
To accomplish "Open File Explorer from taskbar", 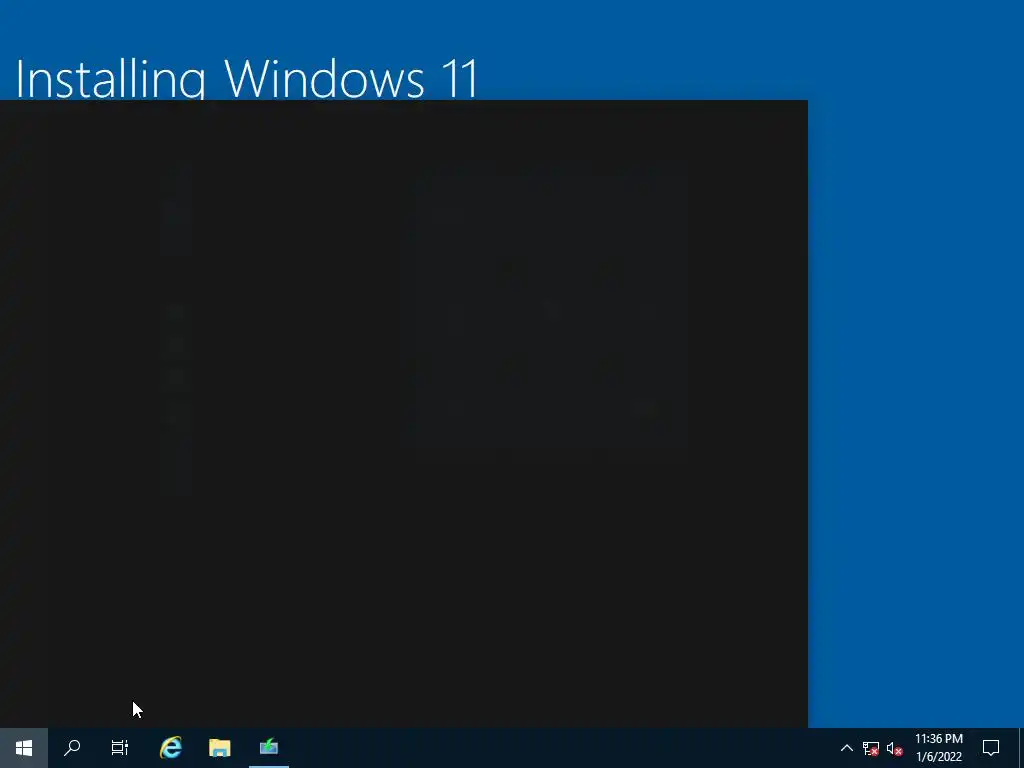I will point(219,748).
